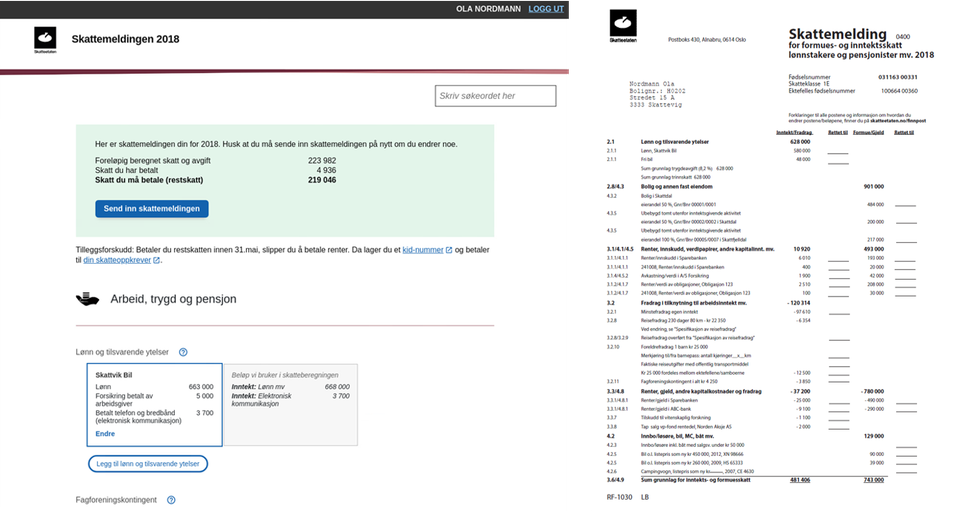Log out via LOGG UT link
This screenshot has width=960, height=511.
coord(546,9)
